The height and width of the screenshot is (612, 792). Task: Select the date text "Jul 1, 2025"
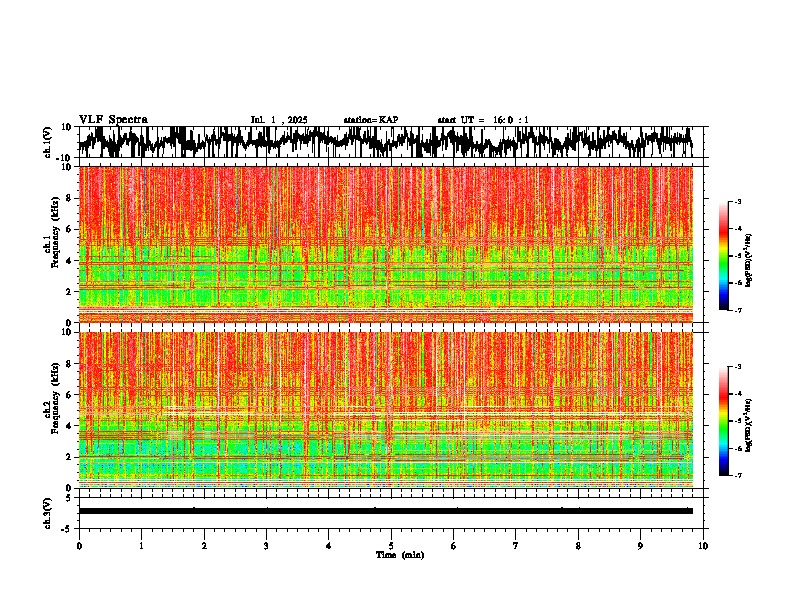(x=279, y=120)
